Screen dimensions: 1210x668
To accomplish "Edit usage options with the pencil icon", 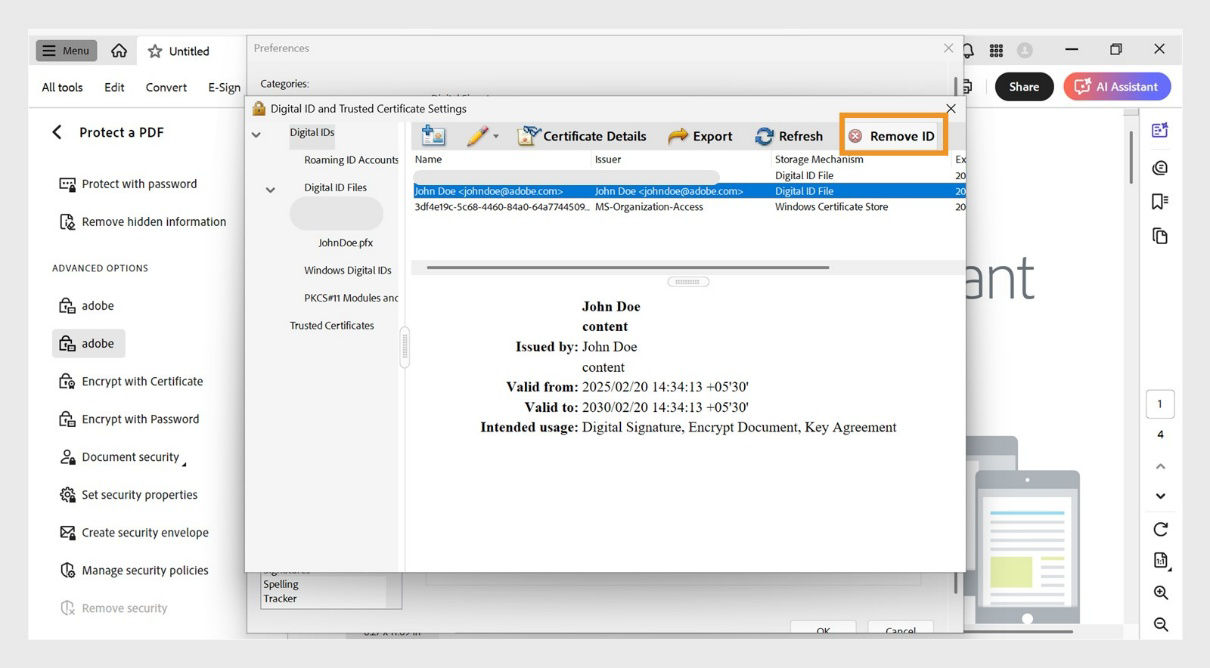I will (478, 135).
